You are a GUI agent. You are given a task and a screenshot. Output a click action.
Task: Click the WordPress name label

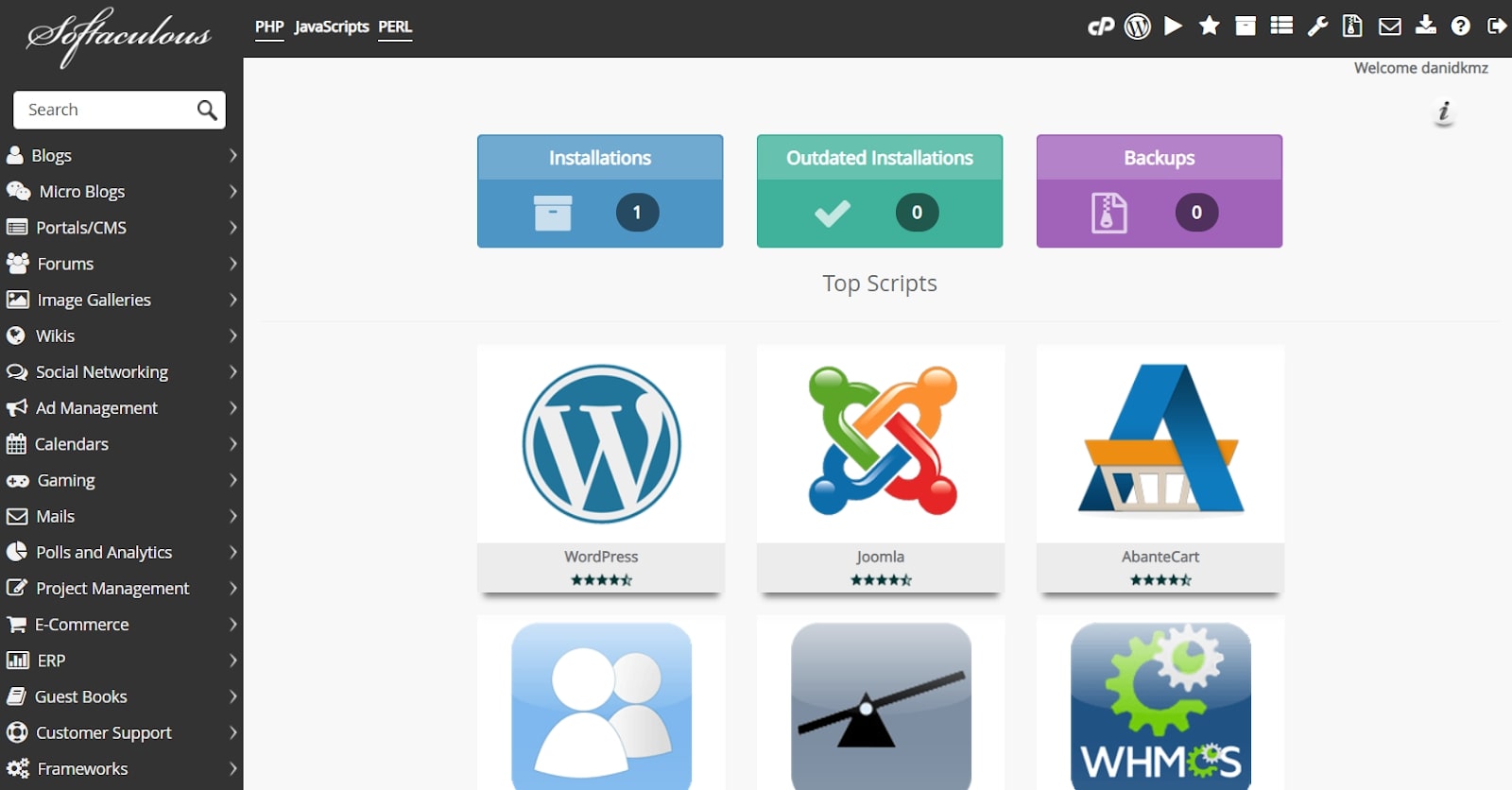click(601, 557)
